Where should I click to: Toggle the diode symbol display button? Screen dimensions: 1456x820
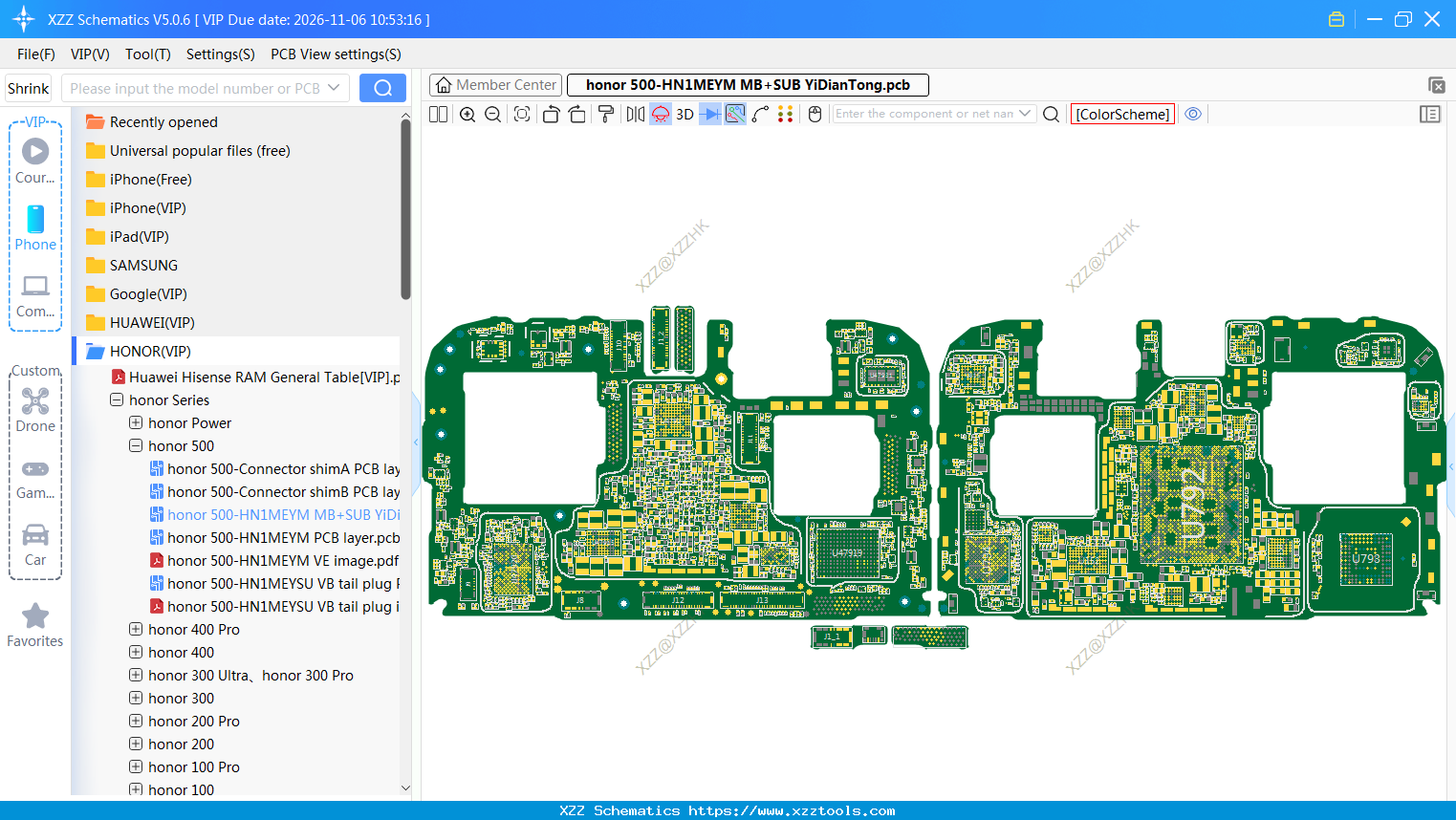pyautogui.click(x=710, y=115)
